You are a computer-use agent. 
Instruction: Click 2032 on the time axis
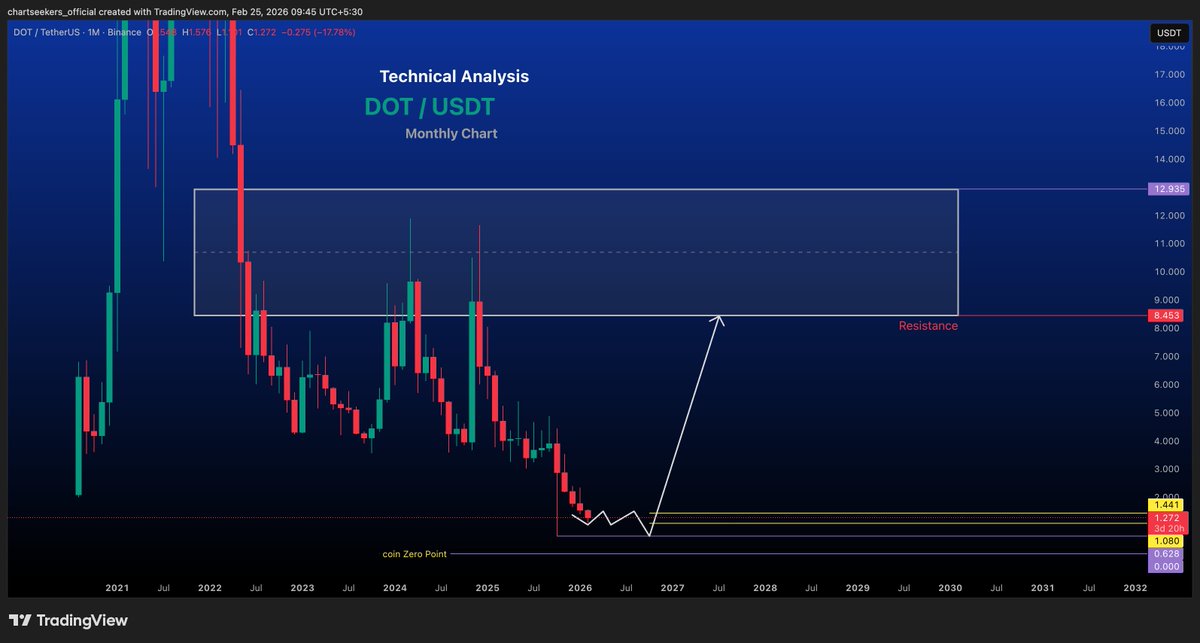coord(1134,589)
